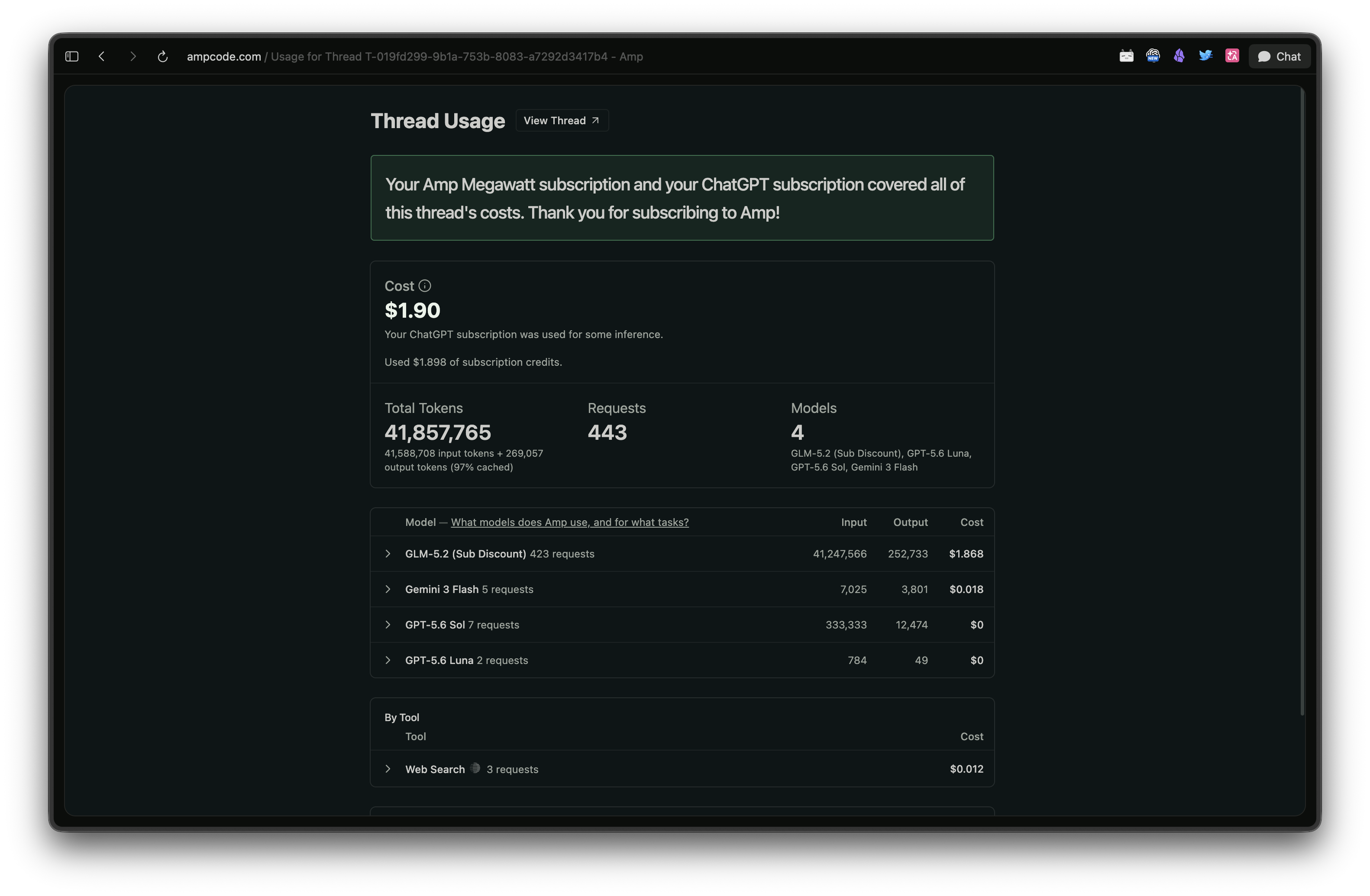Click the $1.868 cost for GLM-5.2
The image size is (1370, 896).
pos(966,554)
